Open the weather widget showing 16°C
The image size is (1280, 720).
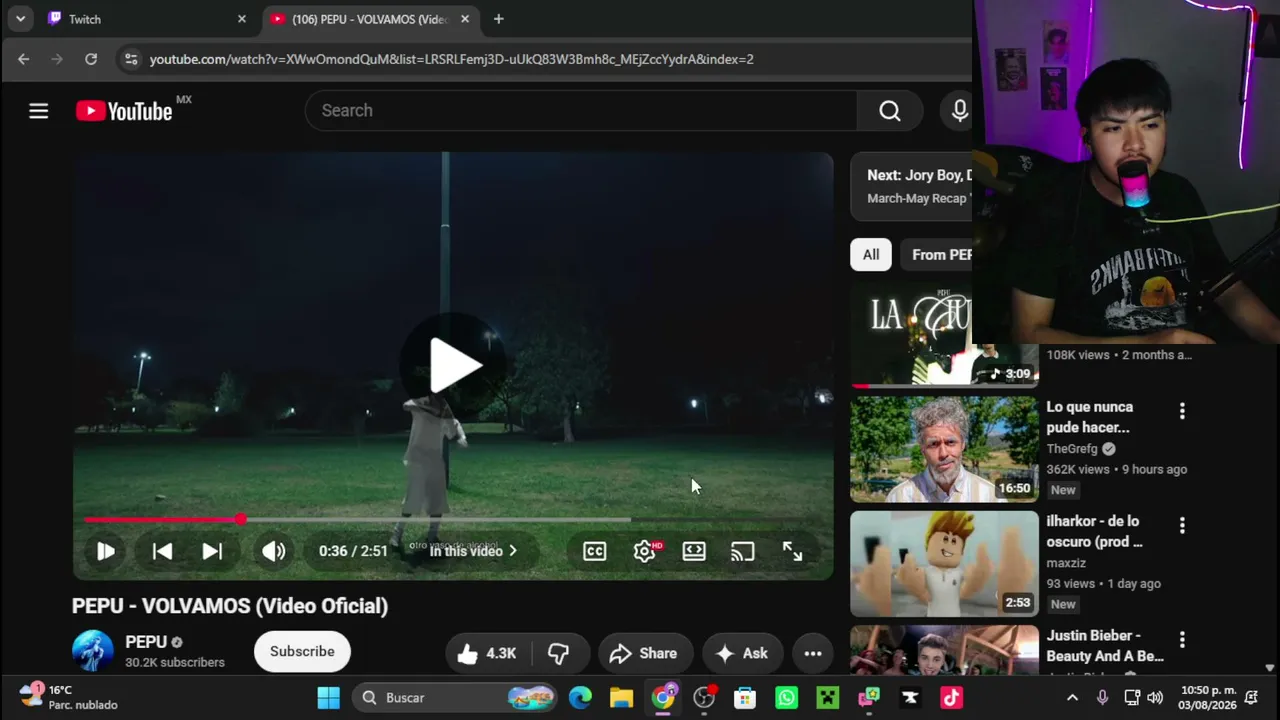68,697
